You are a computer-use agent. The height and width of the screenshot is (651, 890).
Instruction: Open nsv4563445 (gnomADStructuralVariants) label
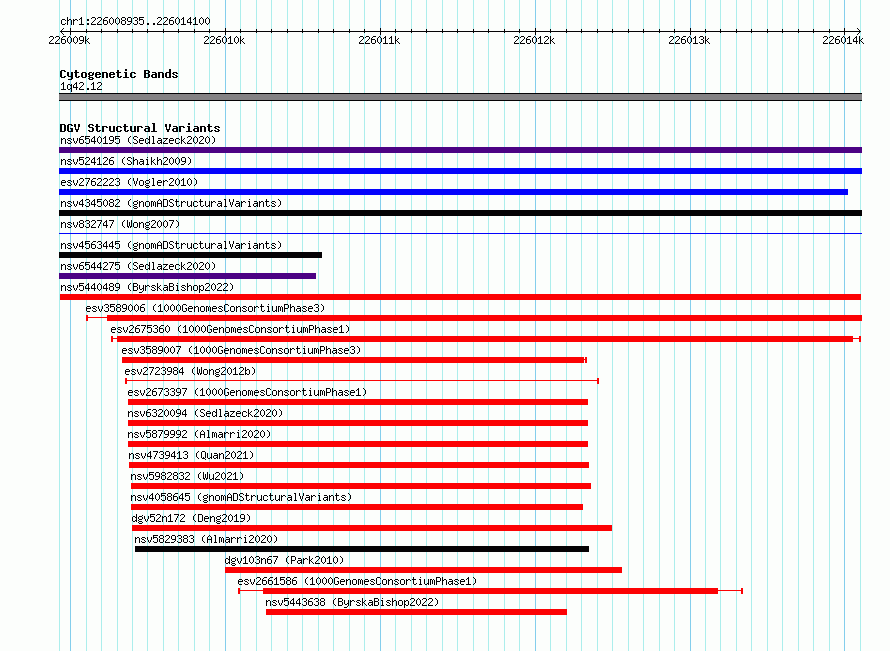pyautogui.click(x=171, y=245)
